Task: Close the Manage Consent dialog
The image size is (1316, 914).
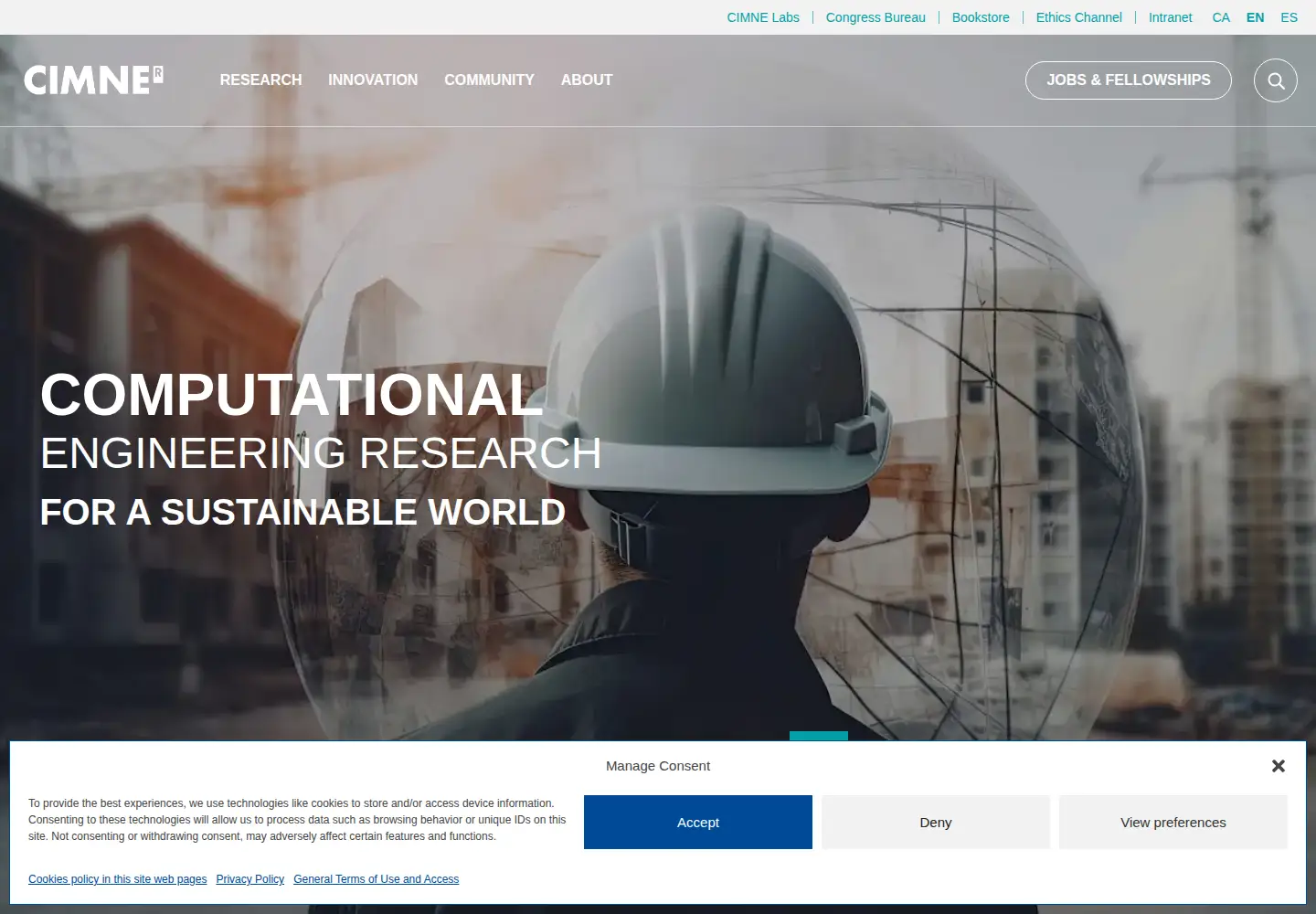Action: [x=1279, y=766]
